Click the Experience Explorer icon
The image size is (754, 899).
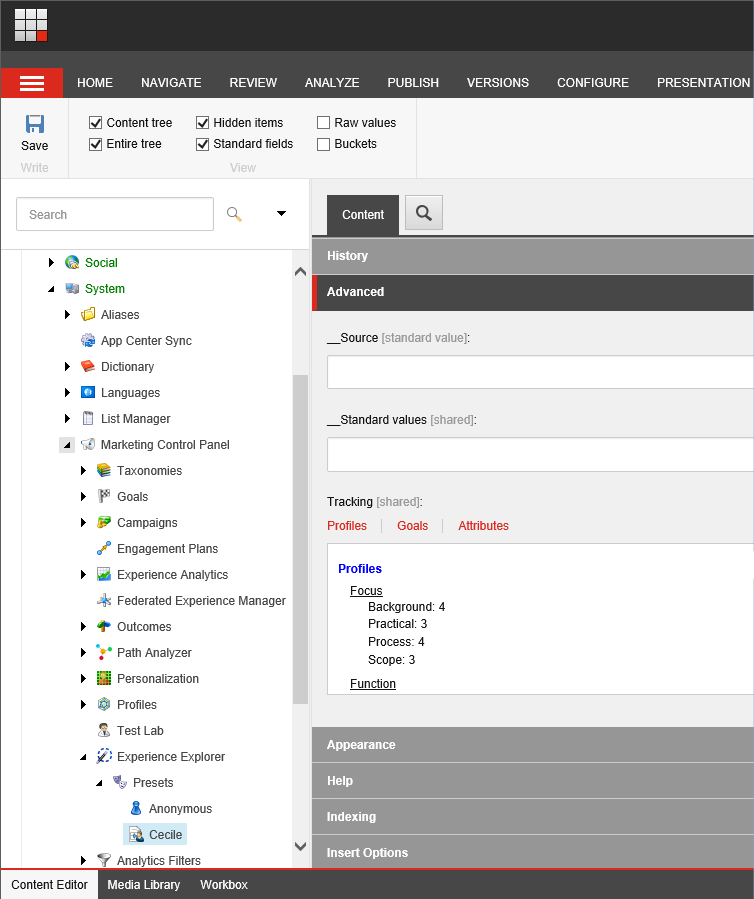pyautogui.click(x=104, y=756)
